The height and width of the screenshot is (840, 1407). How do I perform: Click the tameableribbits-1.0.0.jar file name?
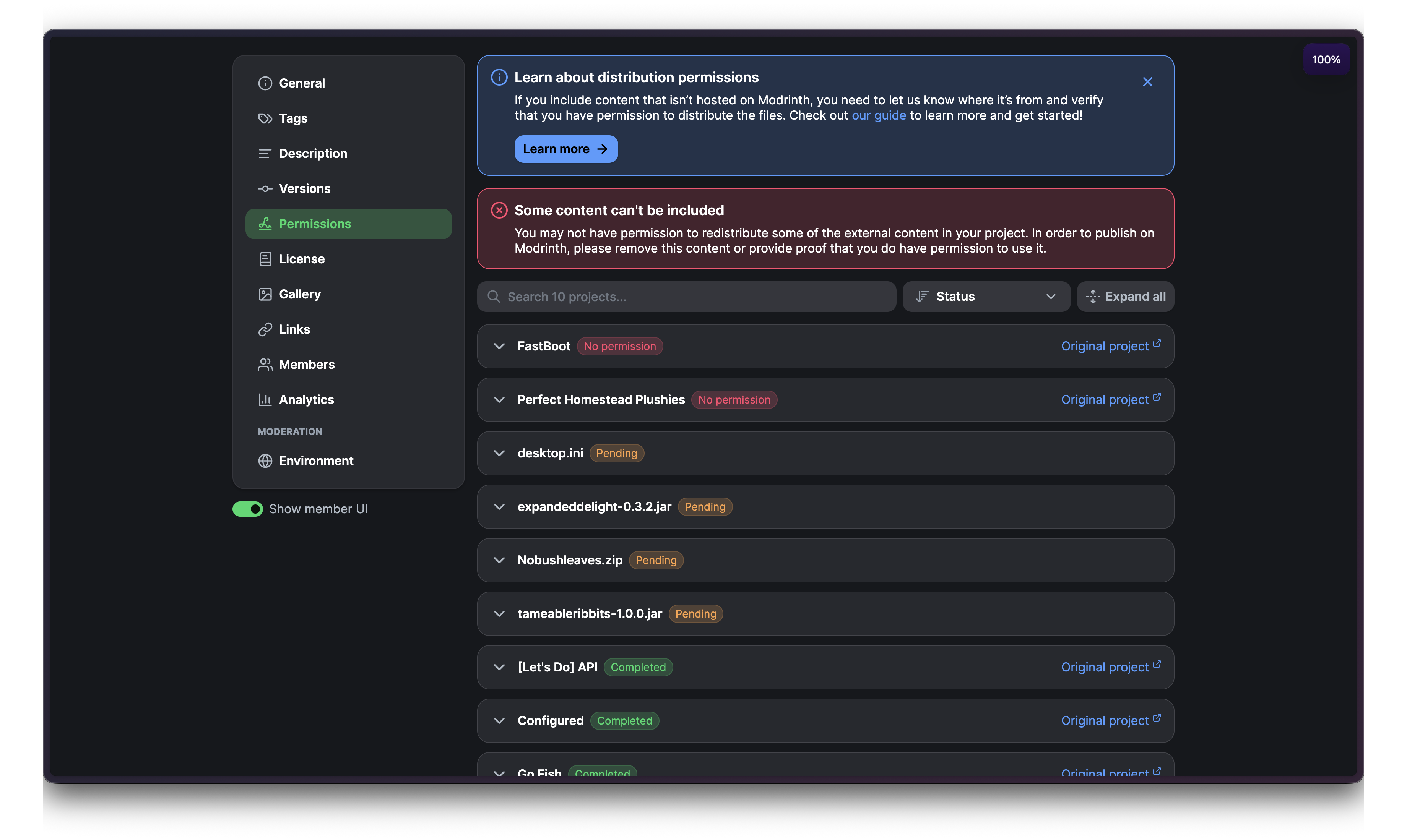coord(590,614)
